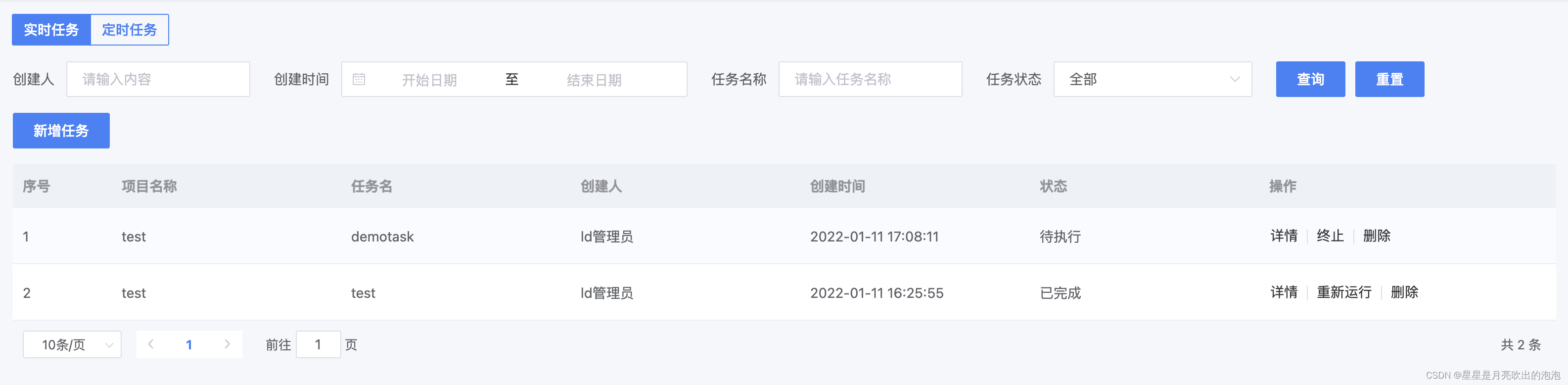This screenshot has width=1568, height=385.
Task: Click the 重置 button
Action: [1389, 79]
